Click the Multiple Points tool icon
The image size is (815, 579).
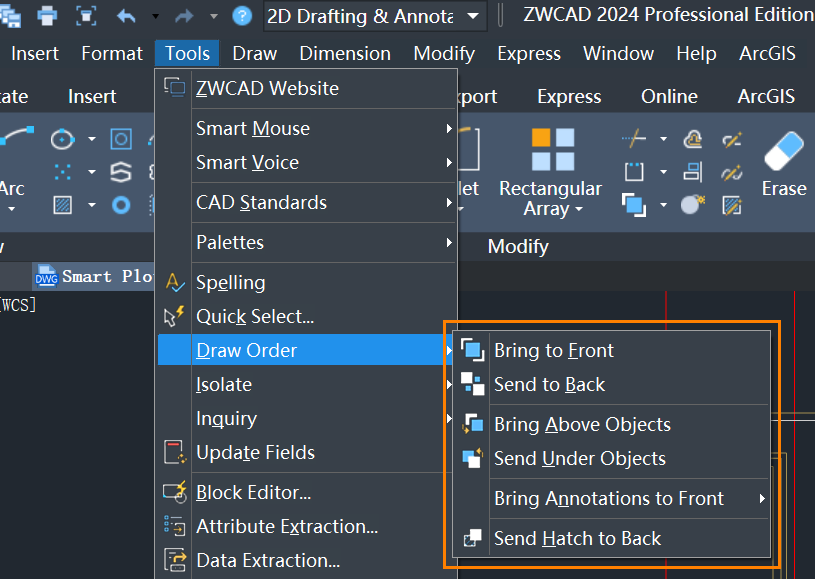(62, 172)
